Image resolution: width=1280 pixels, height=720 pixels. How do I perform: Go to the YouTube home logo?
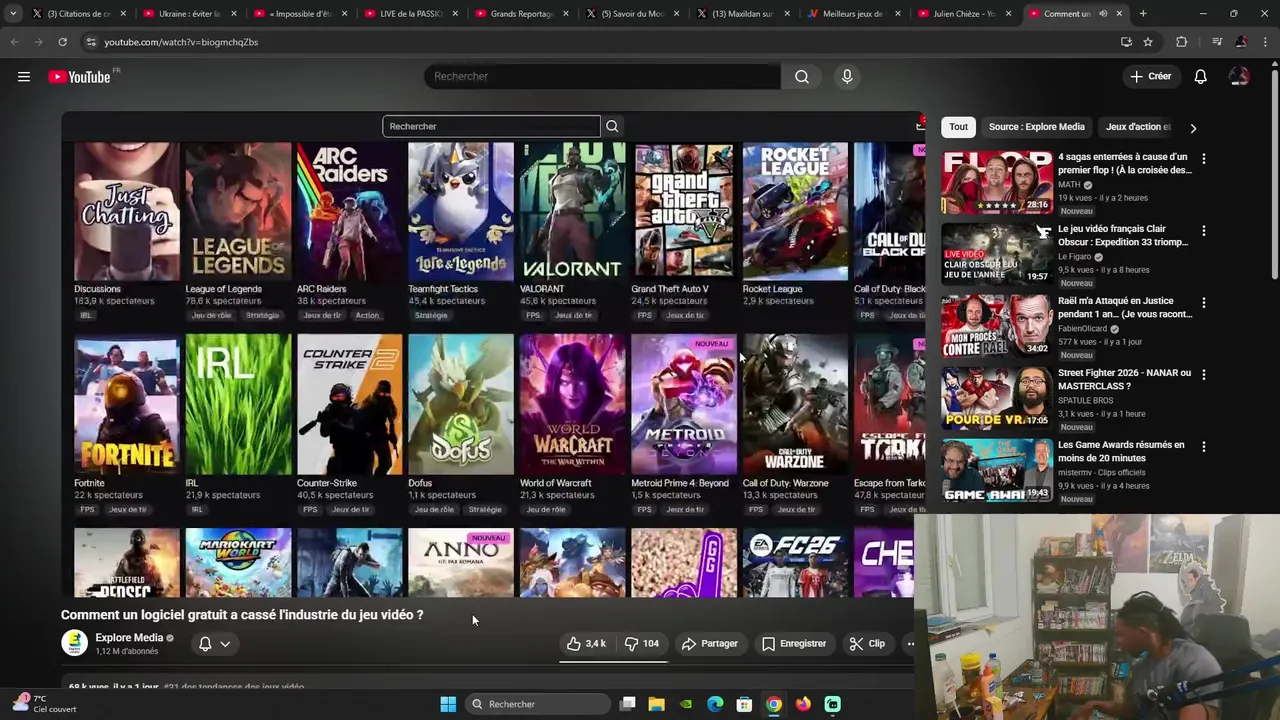tap(80, 77)
